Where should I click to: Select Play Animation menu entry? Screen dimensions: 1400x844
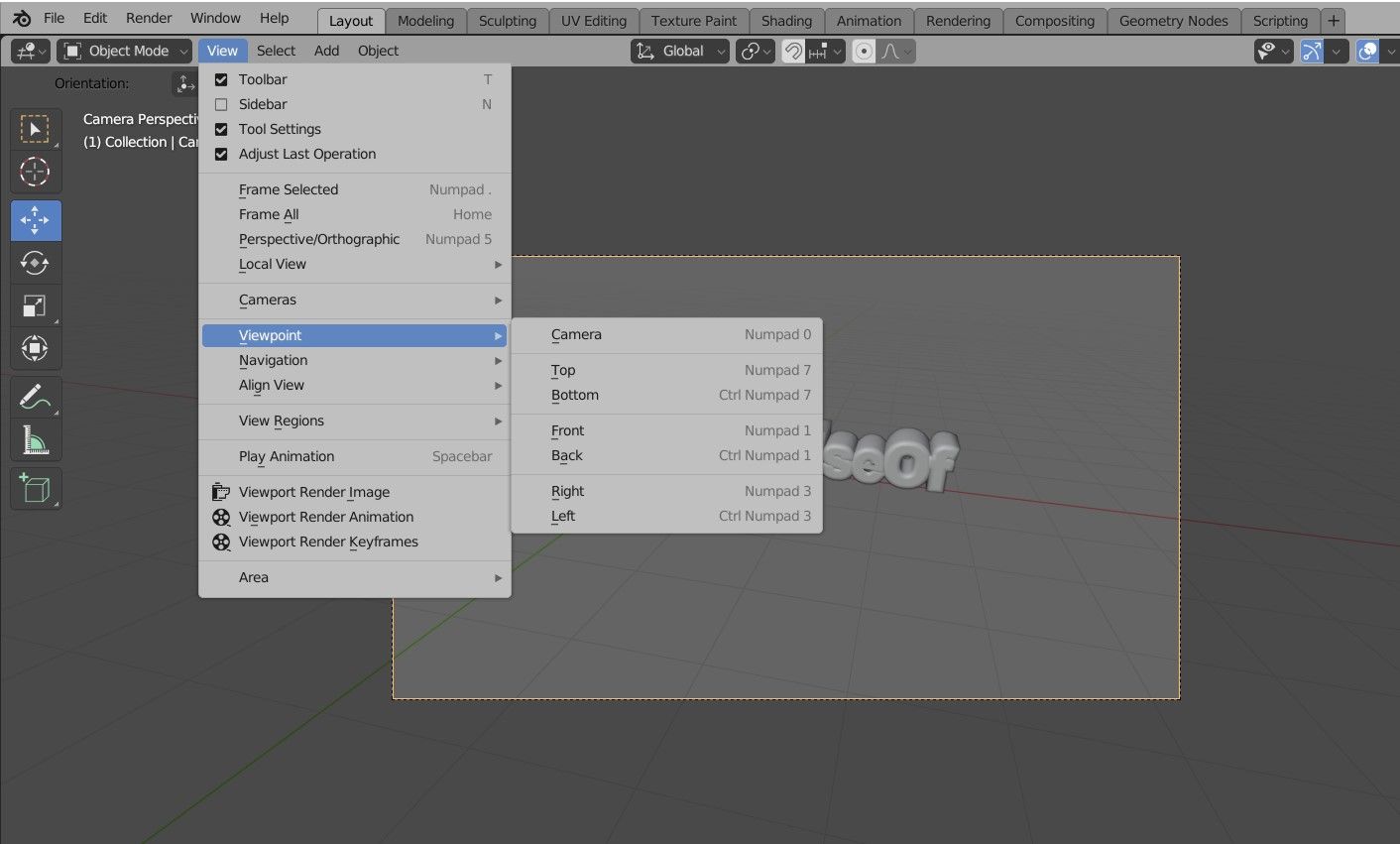click(x=355, y=457)
